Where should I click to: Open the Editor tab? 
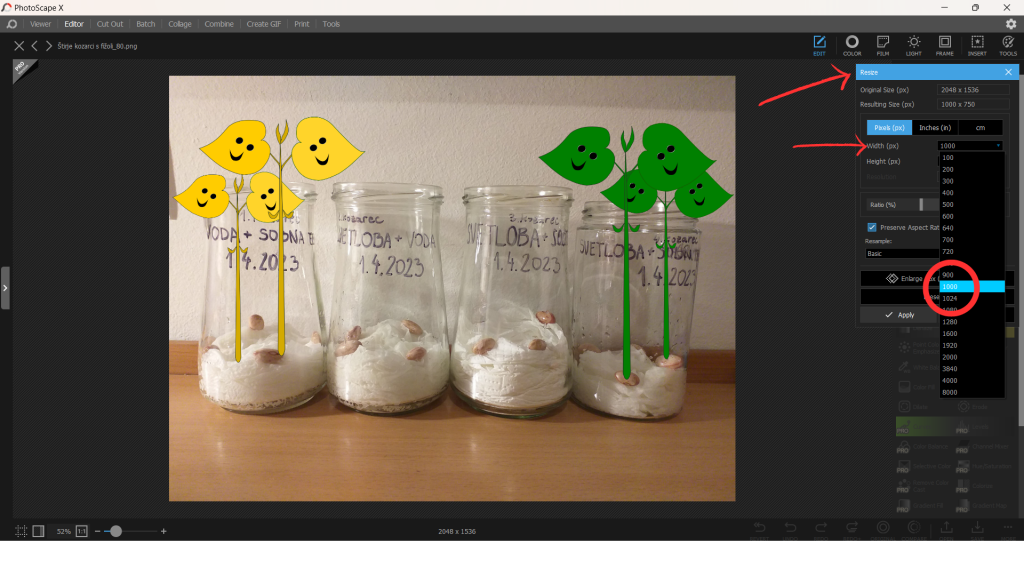coord(74,24)
